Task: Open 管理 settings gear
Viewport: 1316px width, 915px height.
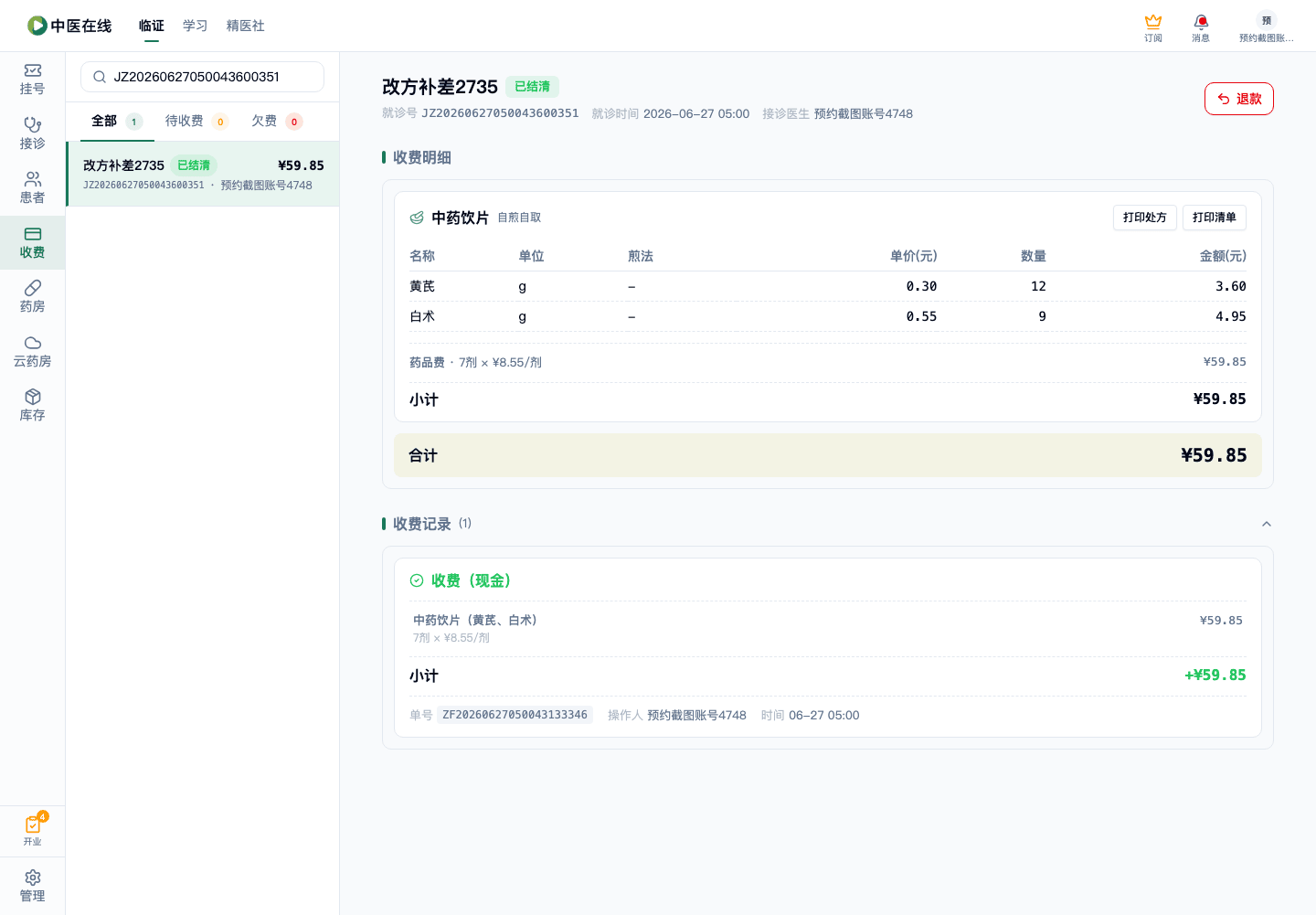Action: tap(33, 886)
